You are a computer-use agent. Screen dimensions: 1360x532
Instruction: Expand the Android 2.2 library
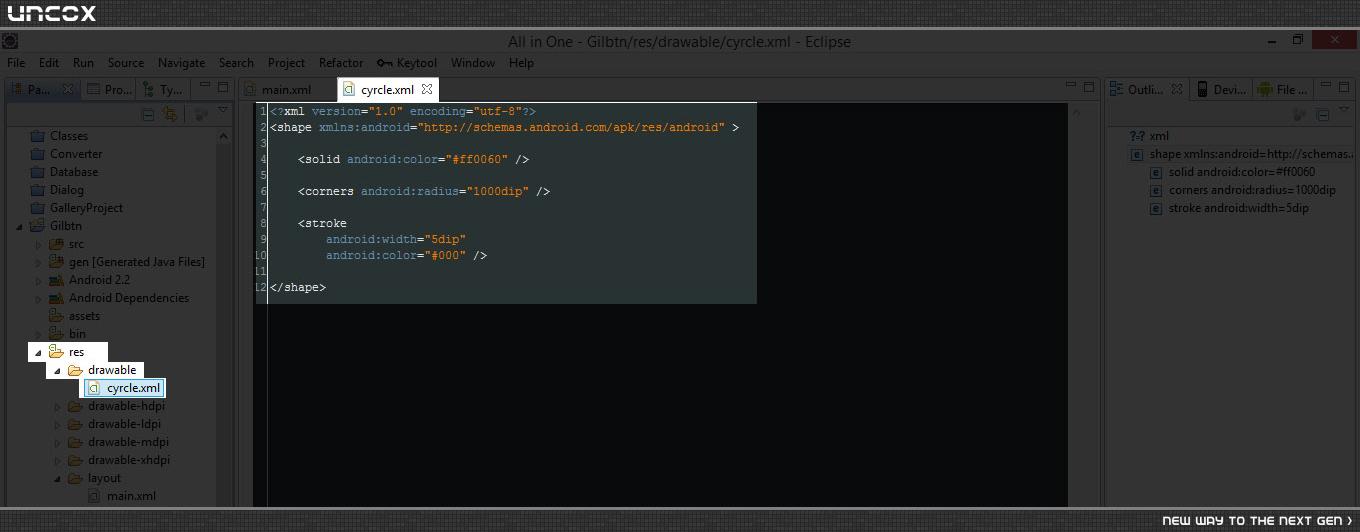tap(38, 280)
